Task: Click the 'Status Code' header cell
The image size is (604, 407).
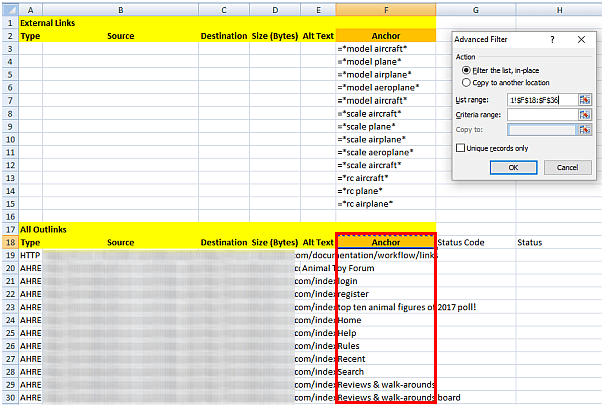Action: pyautogui.click(x=476, y=242)
